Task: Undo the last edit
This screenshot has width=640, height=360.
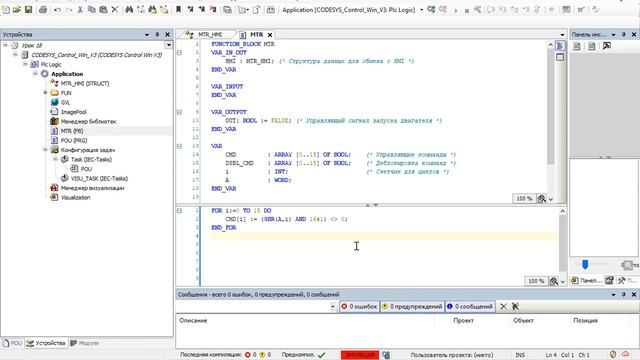Action: click(x=58, y=9)
